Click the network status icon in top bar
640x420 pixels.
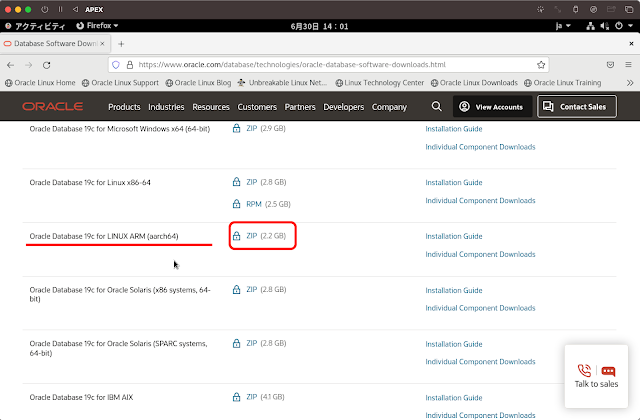(x=590, y=26)
